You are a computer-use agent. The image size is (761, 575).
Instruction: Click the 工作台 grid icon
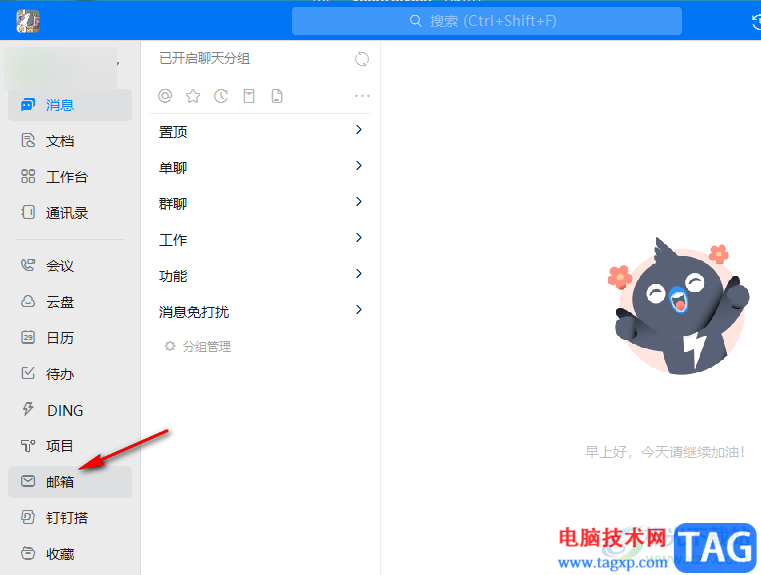pos(28,176)
